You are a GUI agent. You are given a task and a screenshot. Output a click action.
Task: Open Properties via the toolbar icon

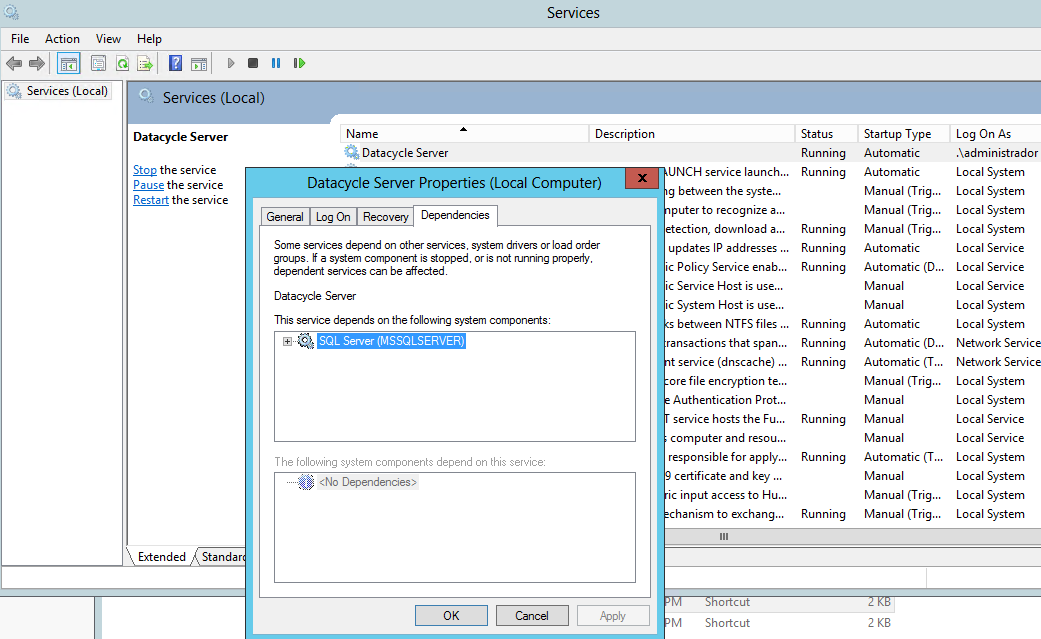[x=98, y=63]
